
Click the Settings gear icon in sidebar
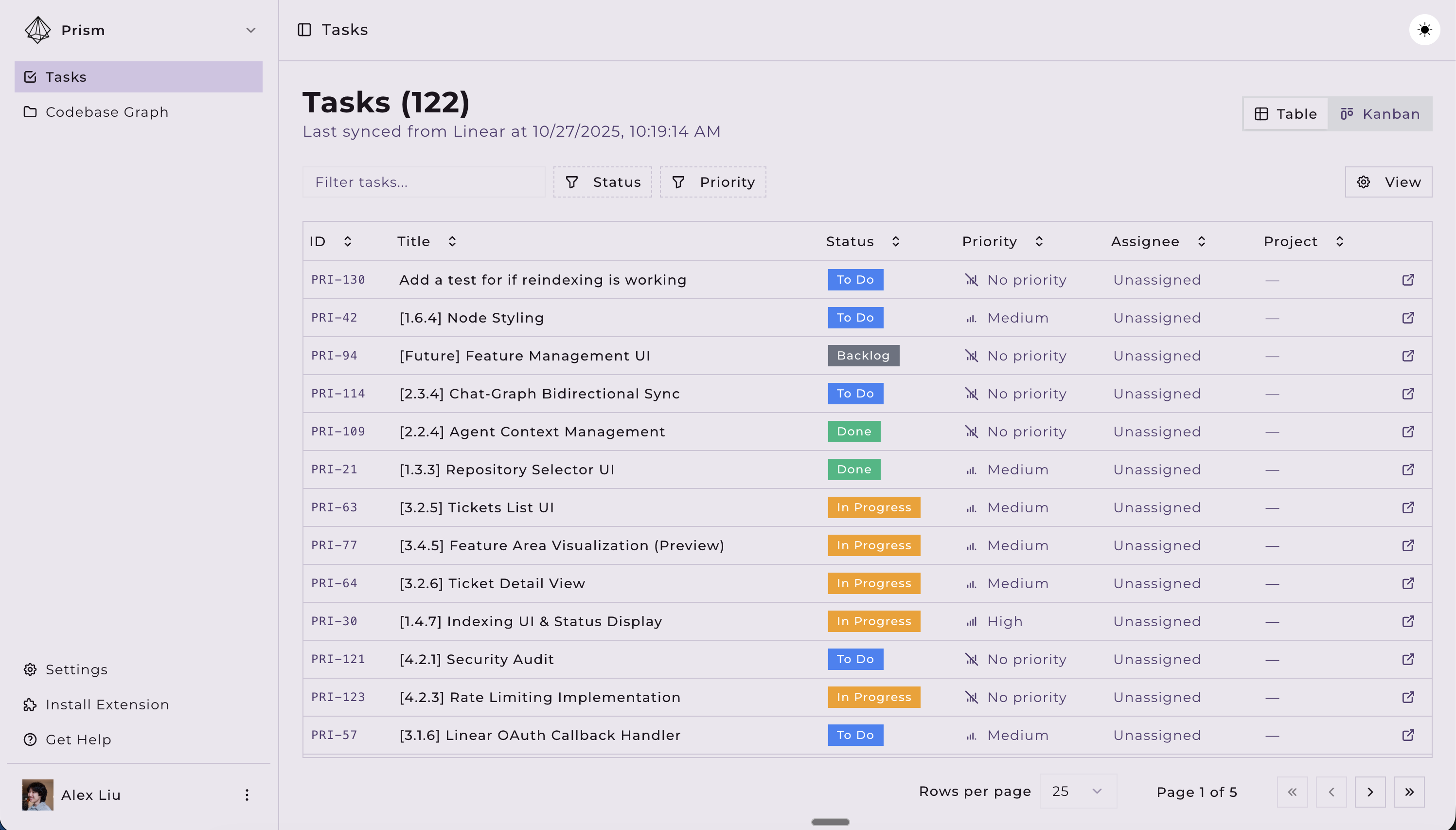pyautogui.click(x=30, y=669)
